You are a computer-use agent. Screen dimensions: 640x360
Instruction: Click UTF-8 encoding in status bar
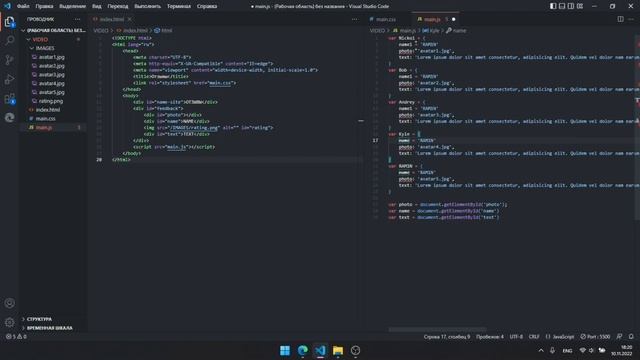(516, 337)
